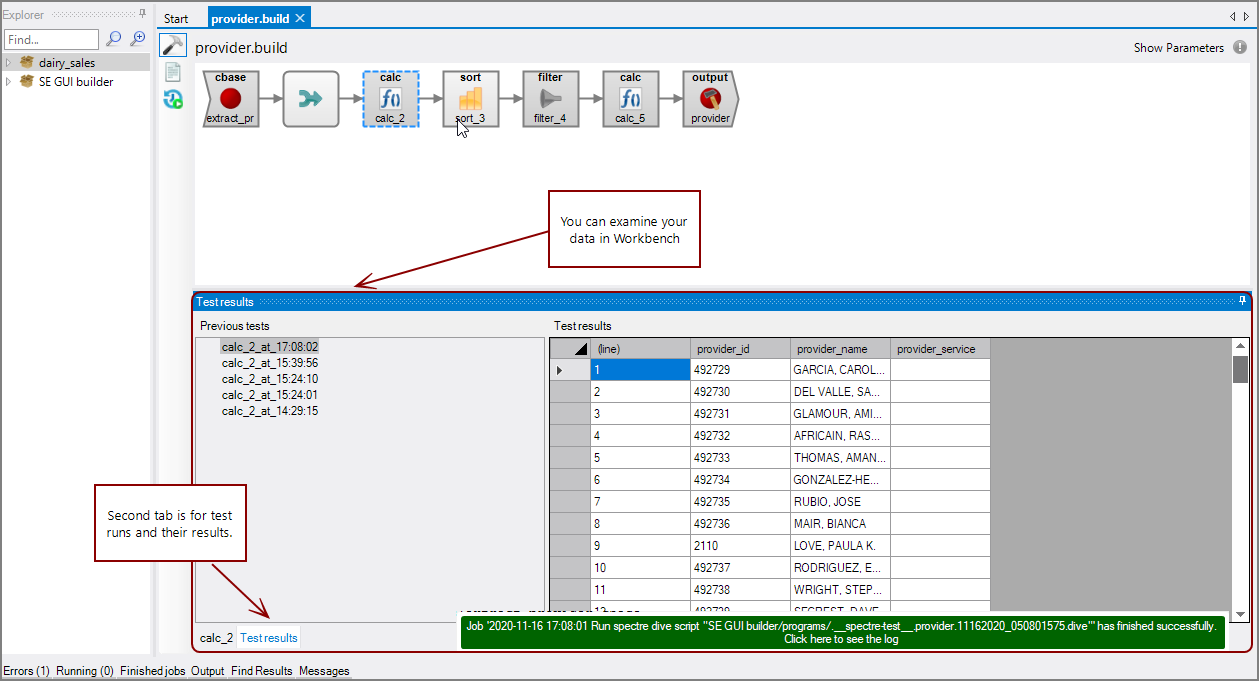The height and width of the screenshot is (681, 1259).
Task: Open the Running (0) panel tab
Action: [x=85, y=671]
